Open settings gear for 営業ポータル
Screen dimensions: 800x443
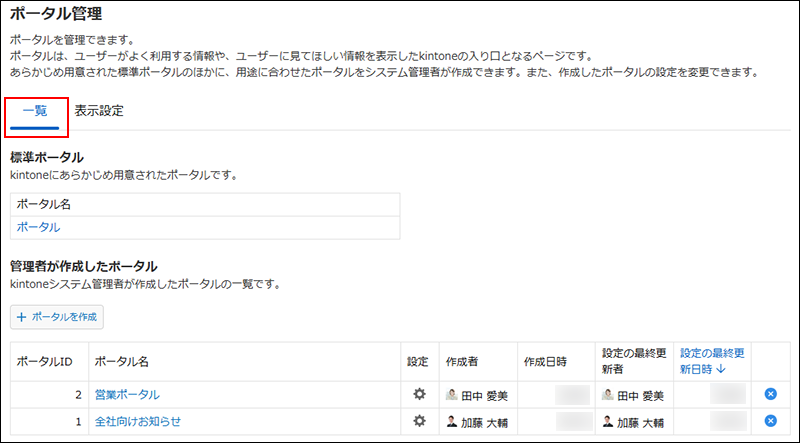click(x=420, y=394)
